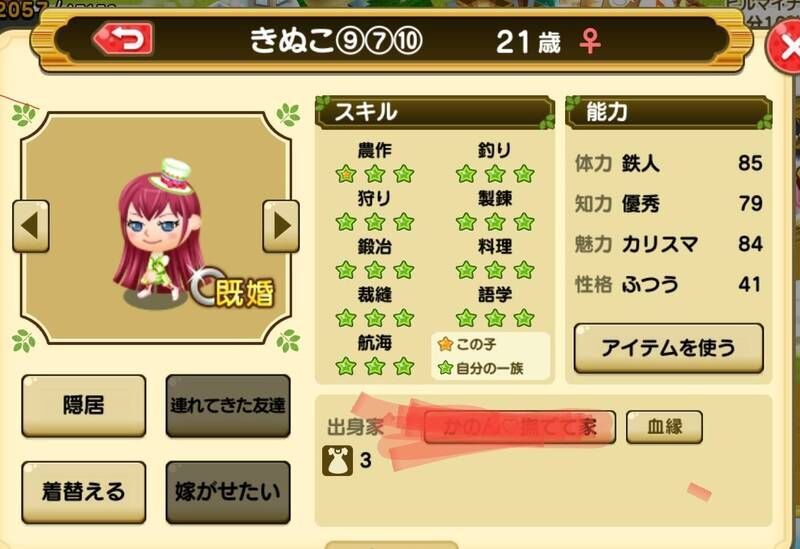Click the white dress icon
The image size is (800, 549).
[x=337, y=461]
